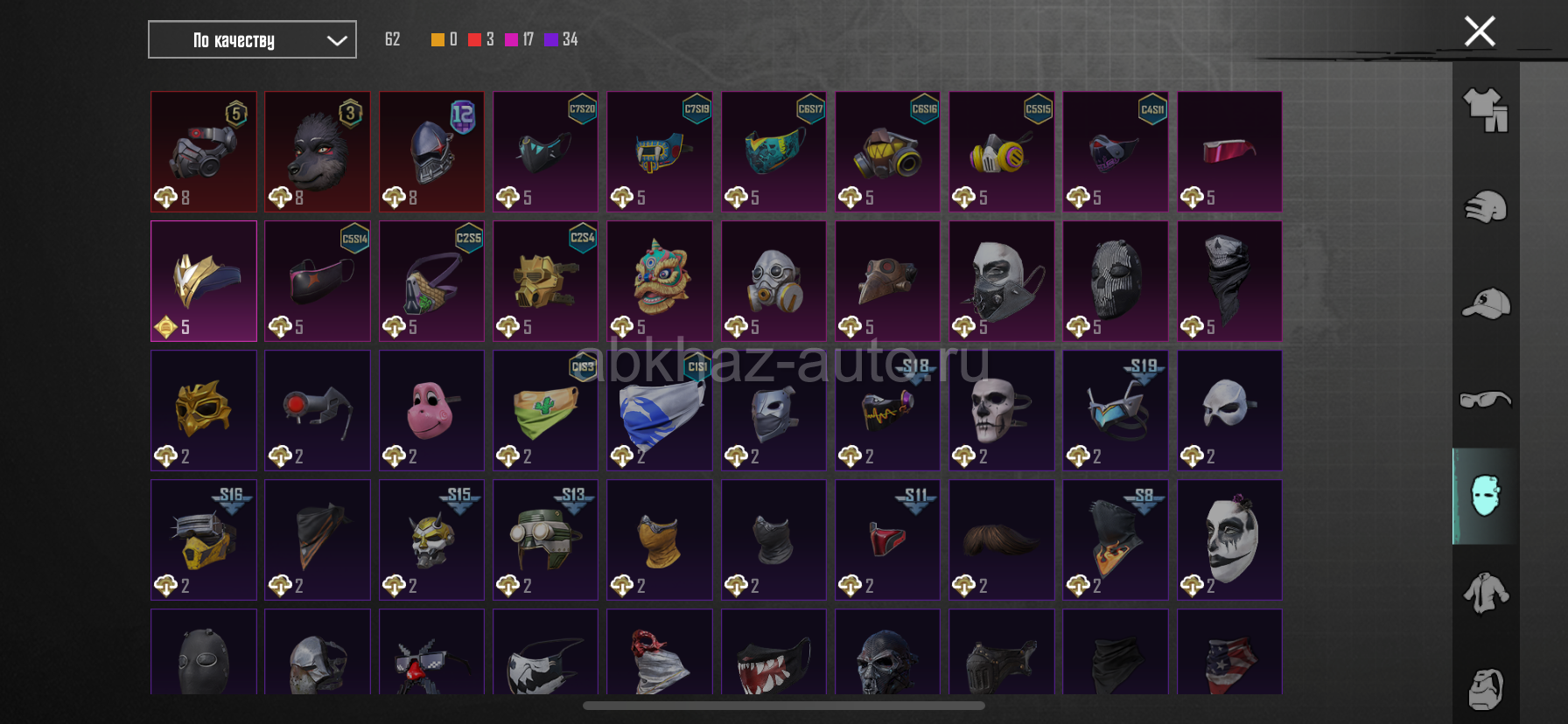Select the colorful lion dance mask
Viewport: 1568px width, 724px height.
[x=660, y=281]
